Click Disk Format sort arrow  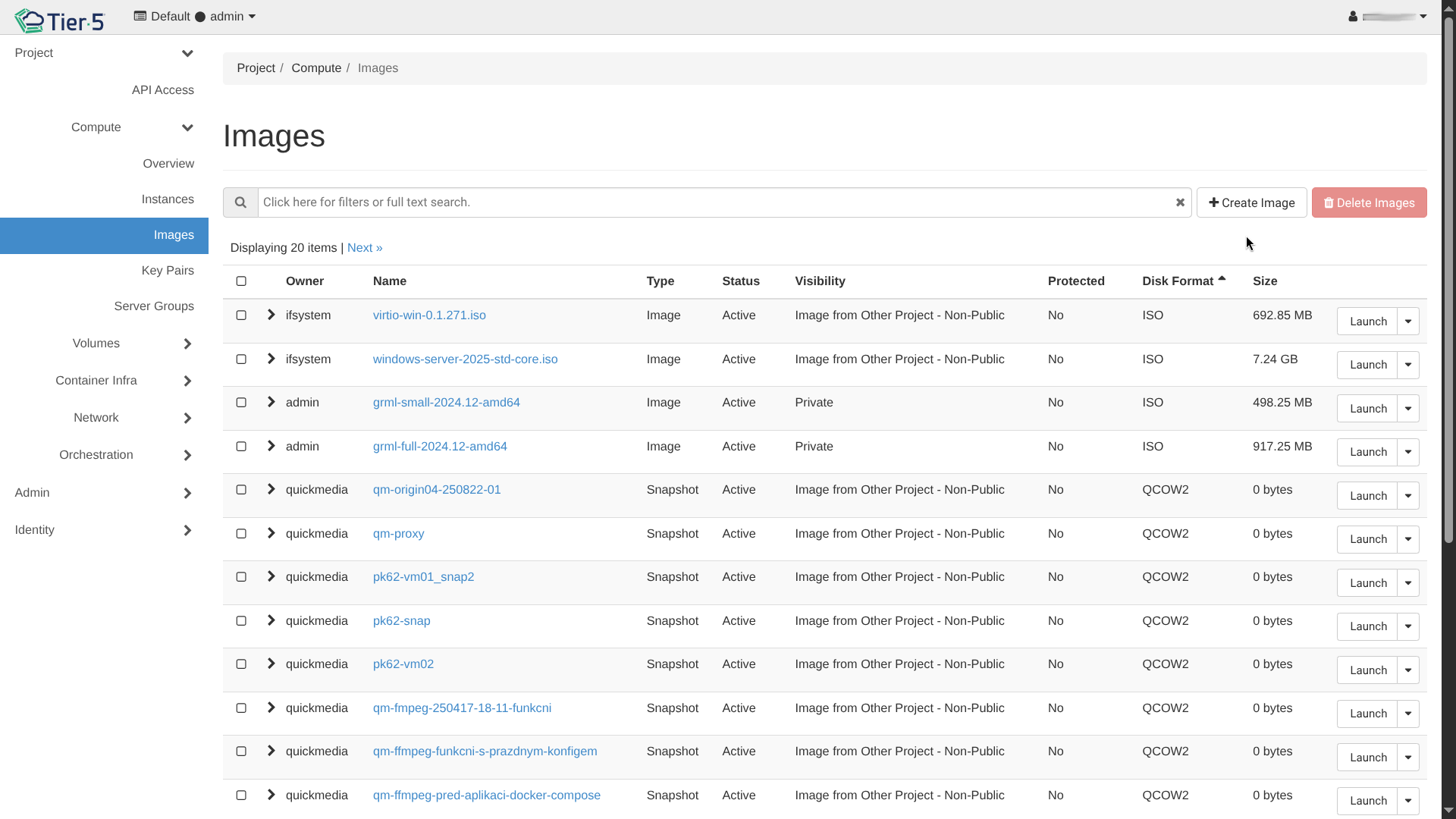[x=1222, y=279]
